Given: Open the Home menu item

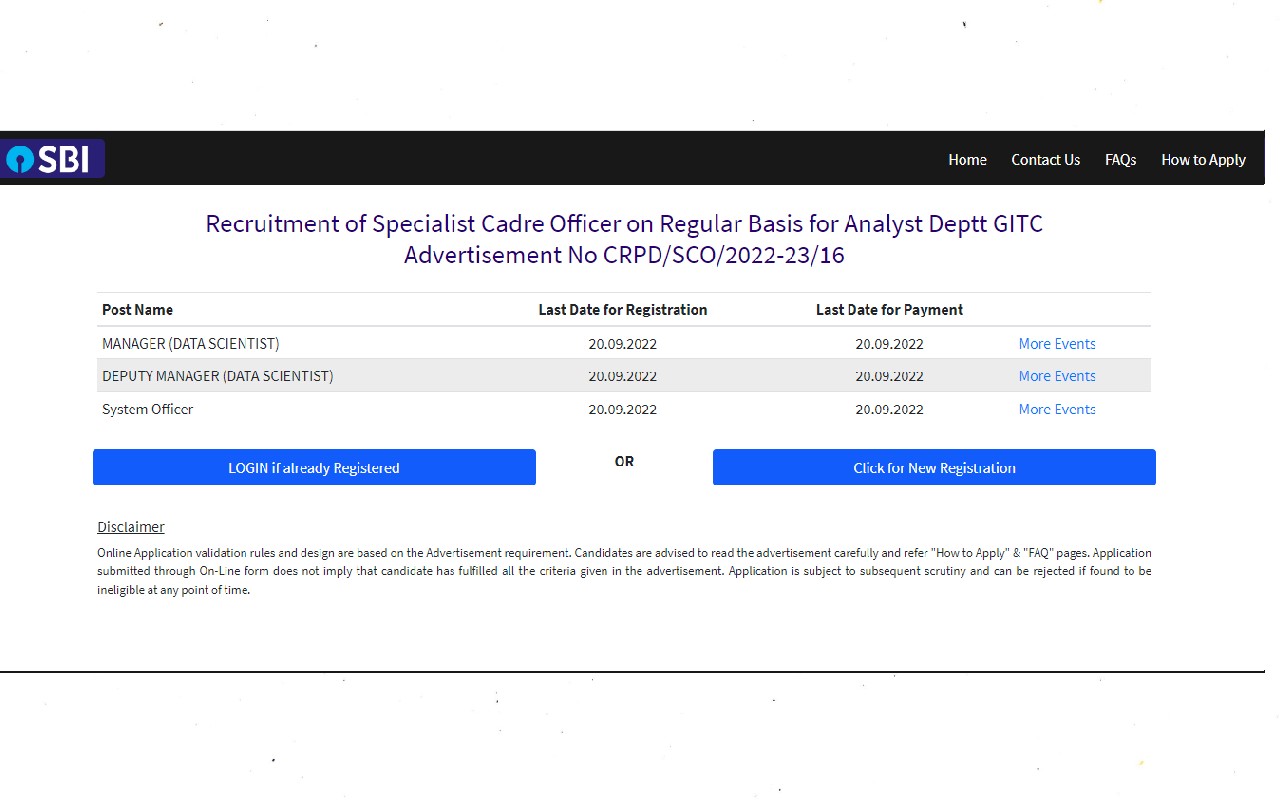Looking at the screenshot, I should tap(967, 160).
